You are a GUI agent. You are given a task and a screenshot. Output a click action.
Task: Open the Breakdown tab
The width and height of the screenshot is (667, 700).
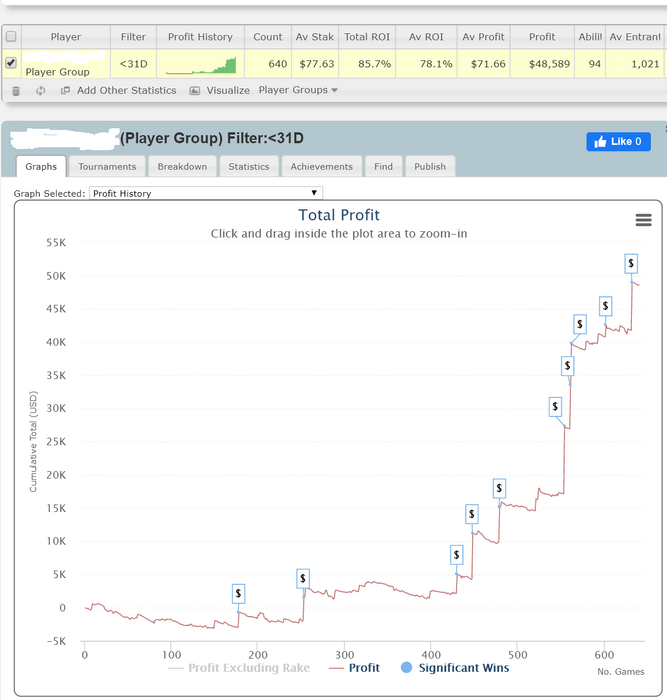[182, 167]
